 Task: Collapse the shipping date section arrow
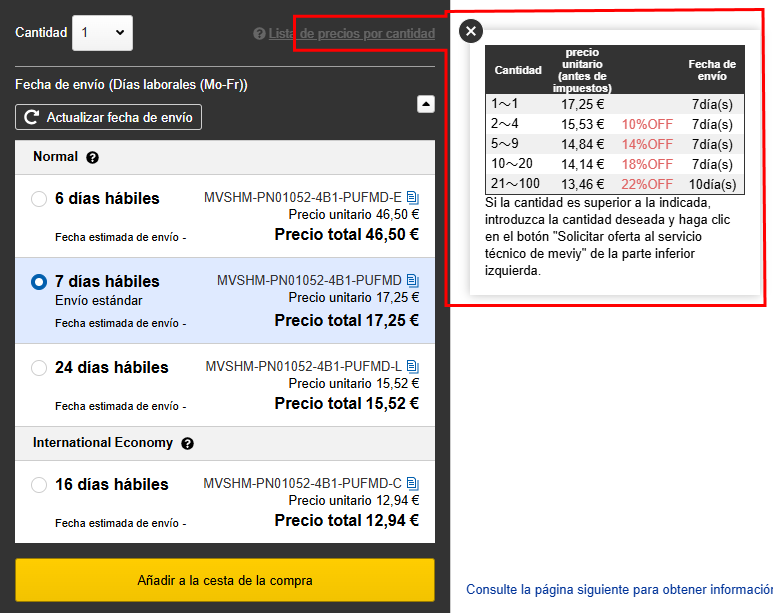[x=425, y=103]
